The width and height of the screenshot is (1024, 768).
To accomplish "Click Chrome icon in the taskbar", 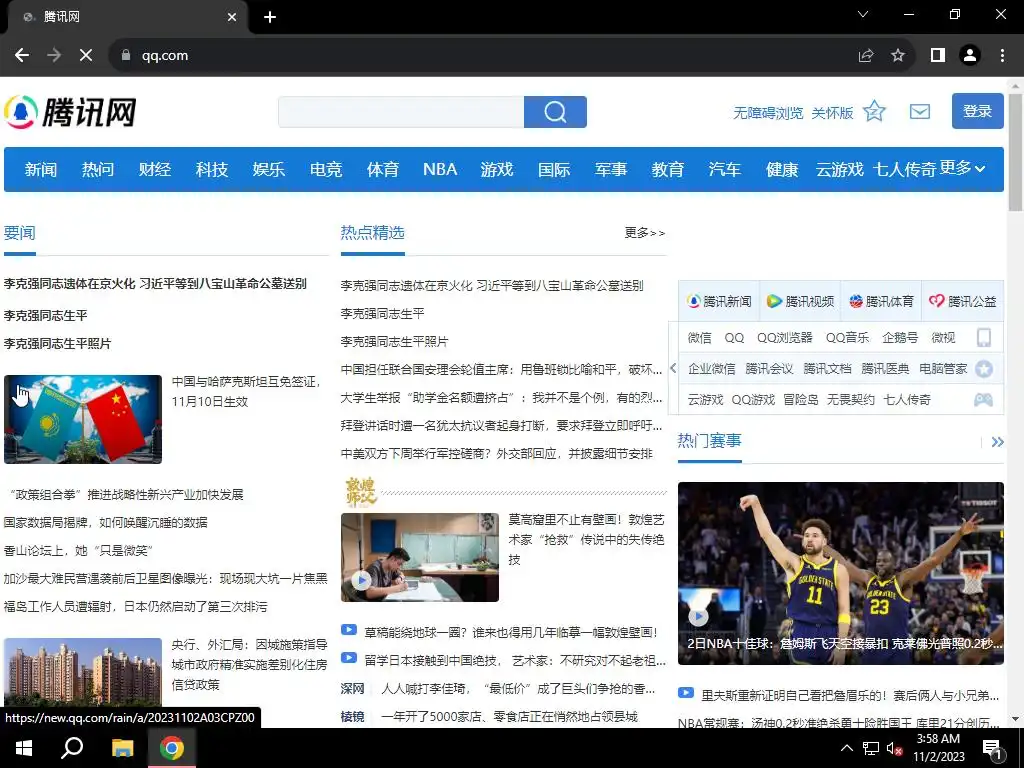I will pyautogui.click(x=172, y=748).
